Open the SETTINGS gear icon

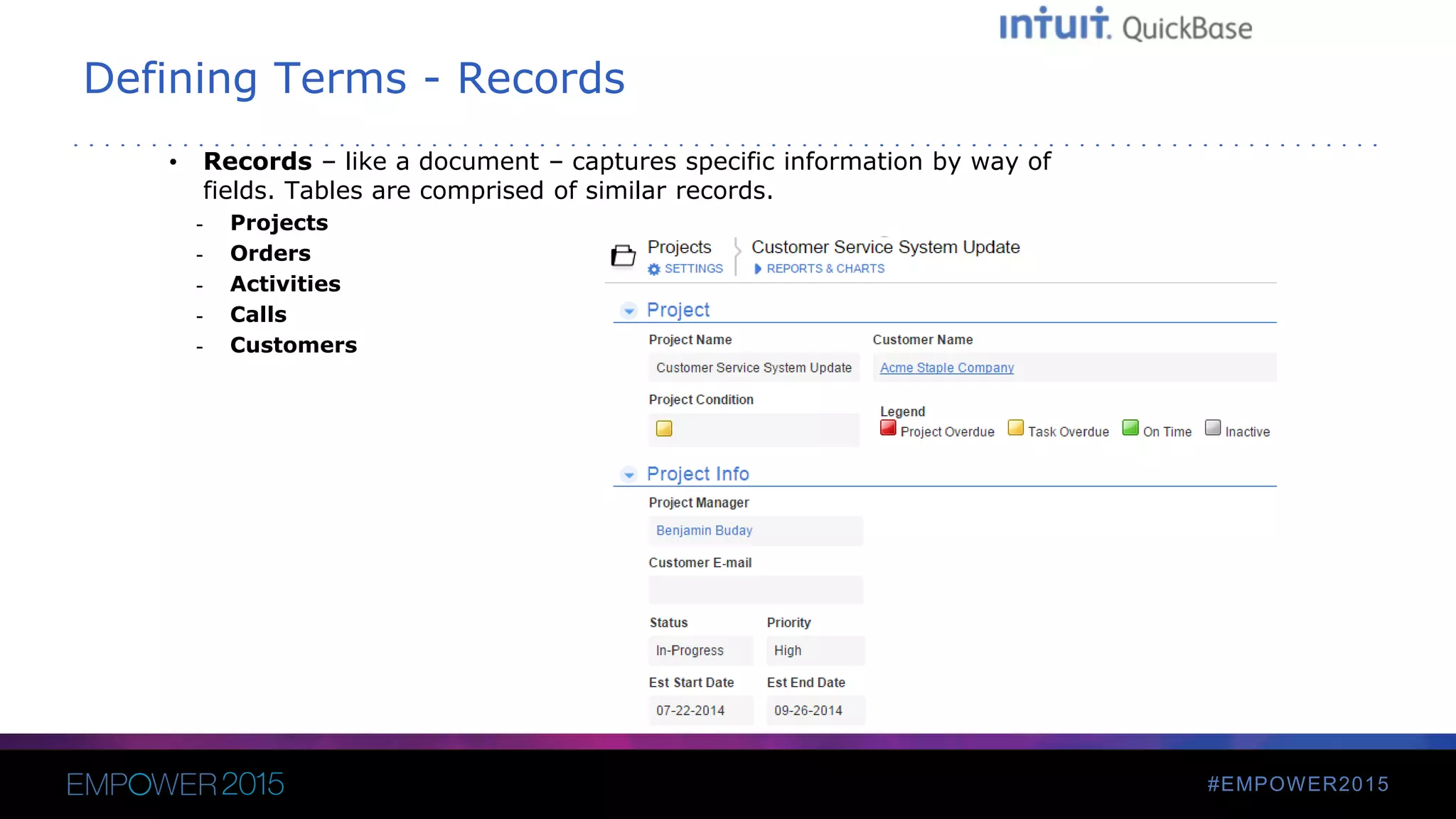point(654,269)
